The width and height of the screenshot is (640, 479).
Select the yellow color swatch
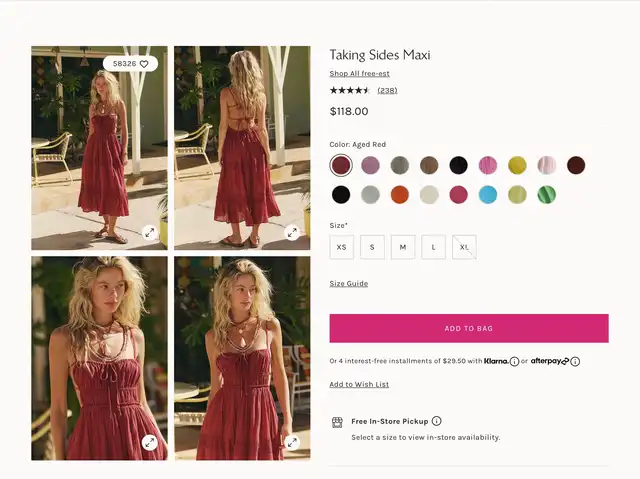(517, 165)
